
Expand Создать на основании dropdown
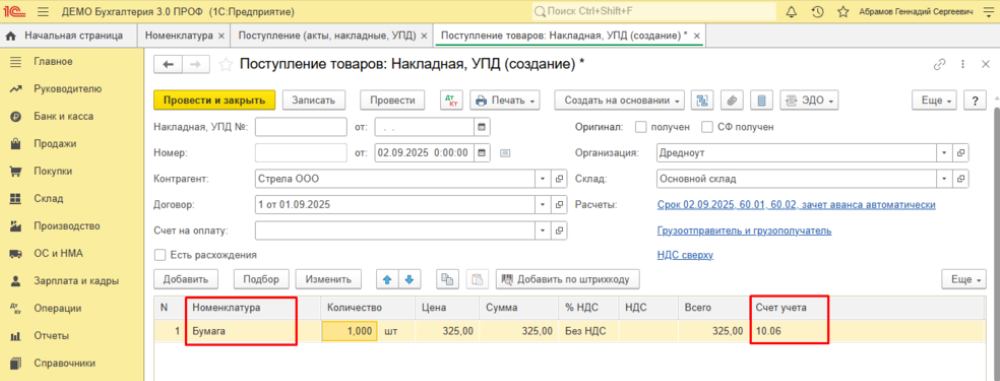[x=619, y=100]
